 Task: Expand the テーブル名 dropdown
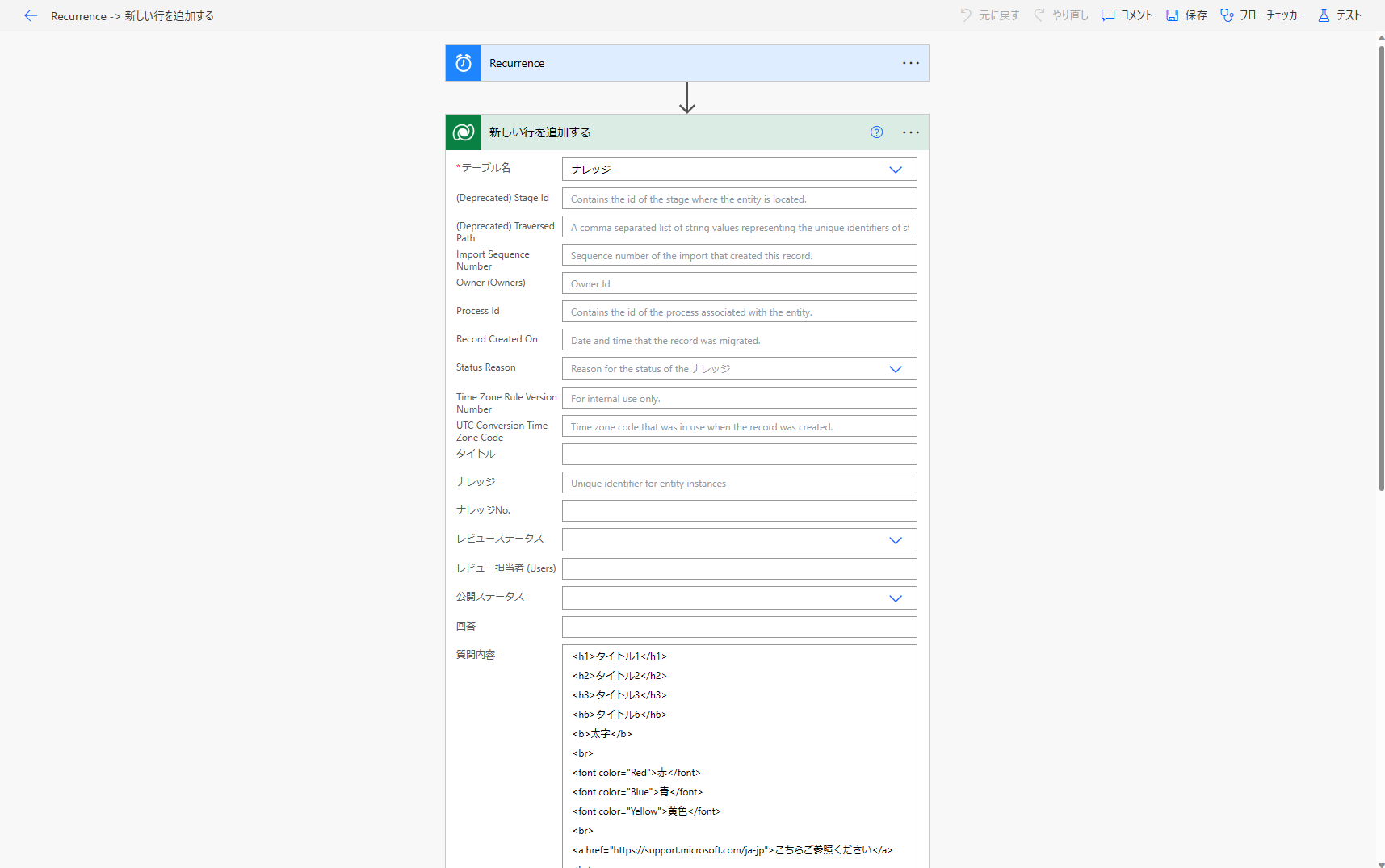click(x=896, y=170)
